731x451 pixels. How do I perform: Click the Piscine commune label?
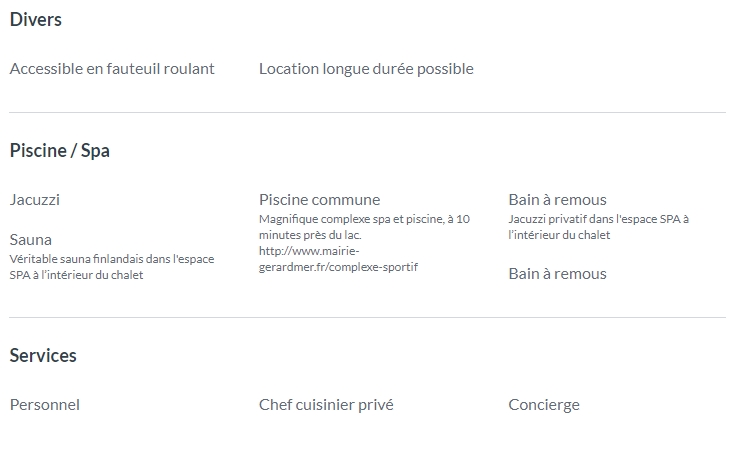click(x=319, y=200)
